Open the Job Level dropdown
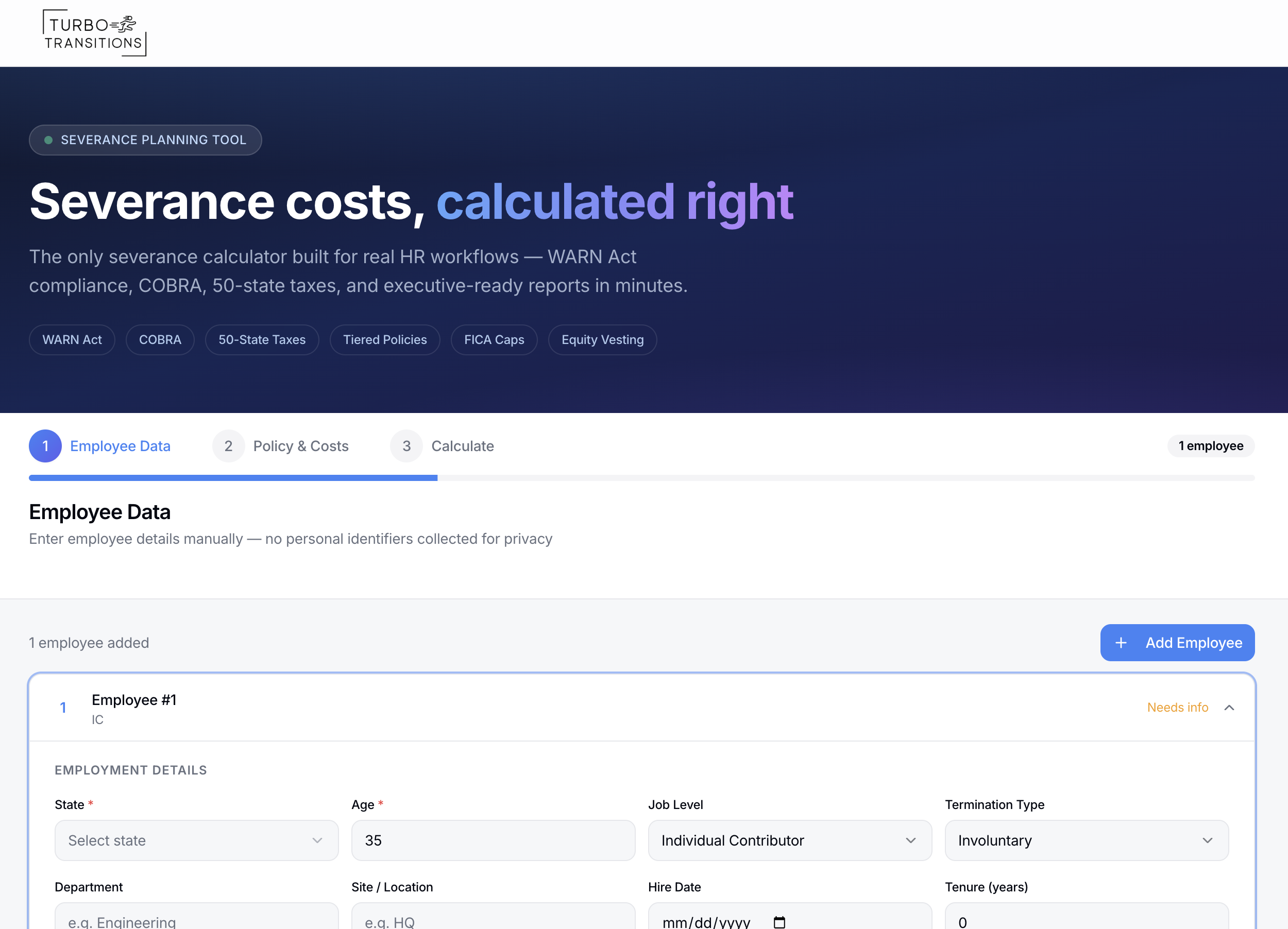1288x929 pixels. [x=789, y=840]
